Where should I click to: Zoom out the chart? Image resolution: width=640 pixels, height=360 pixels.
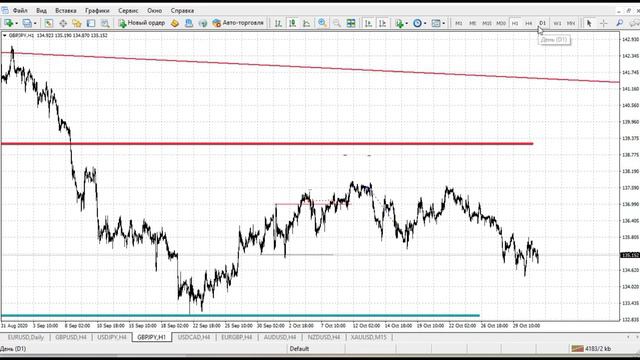[337, 23]
